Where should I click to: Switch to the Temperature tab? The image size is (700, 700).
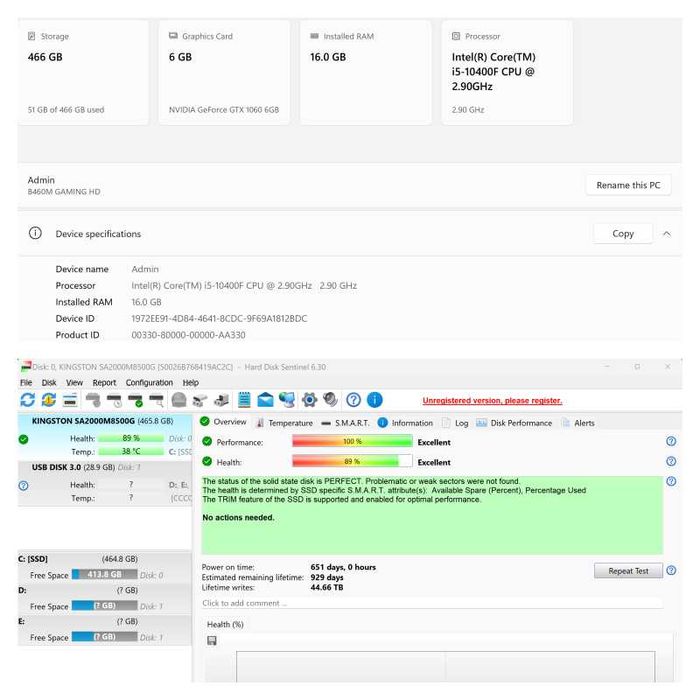click(284, 423)
